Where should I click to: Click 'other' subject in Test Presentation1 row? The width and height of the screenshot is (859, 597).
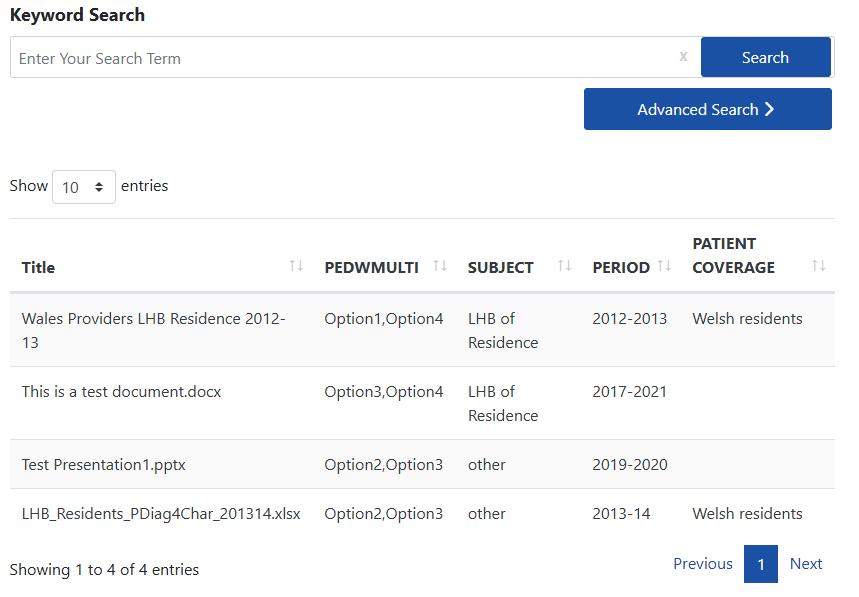pyautogui.click(x=486, y=464)
